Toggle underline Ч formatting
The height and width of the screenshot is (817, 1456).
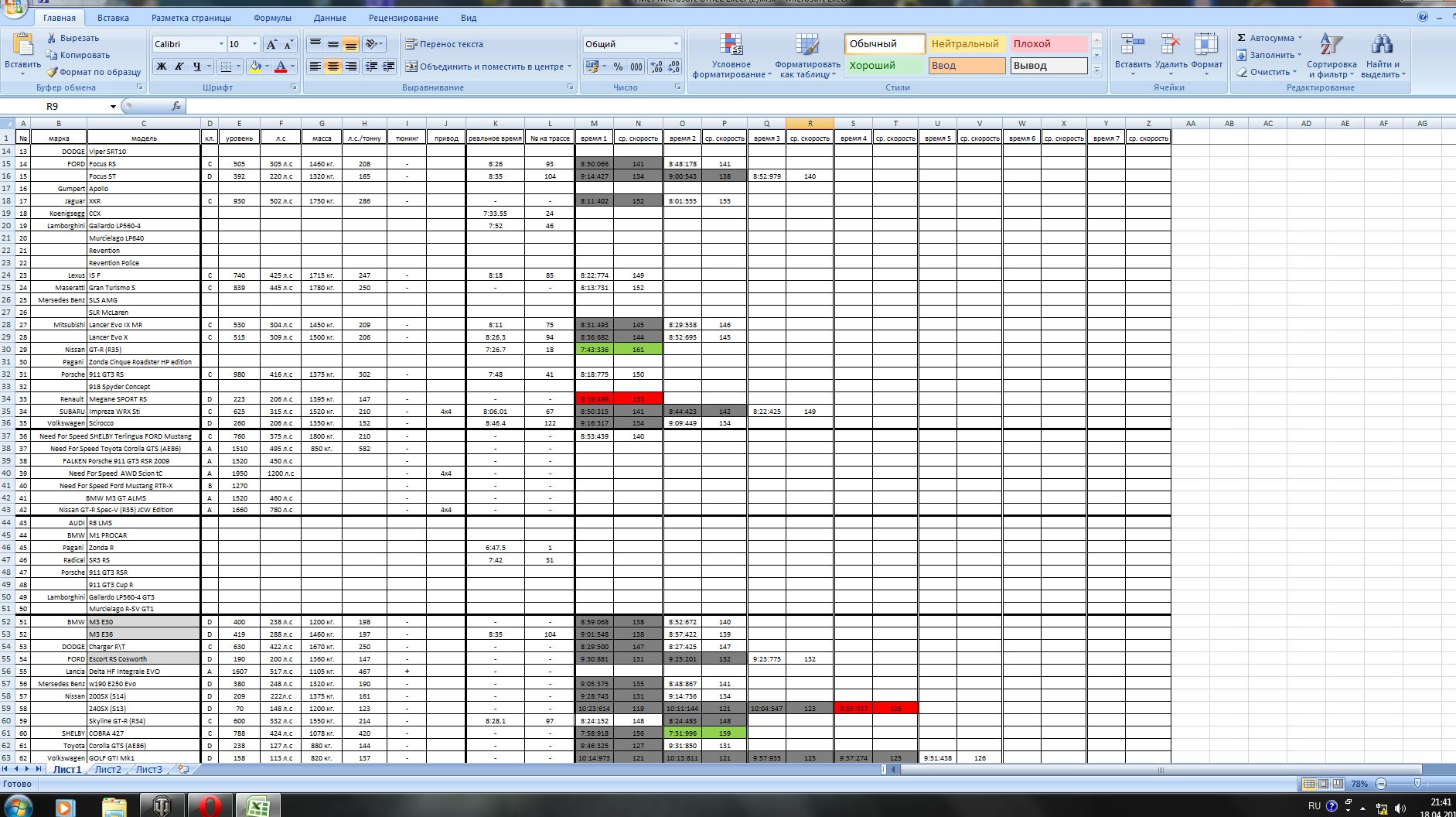(197, 67)
